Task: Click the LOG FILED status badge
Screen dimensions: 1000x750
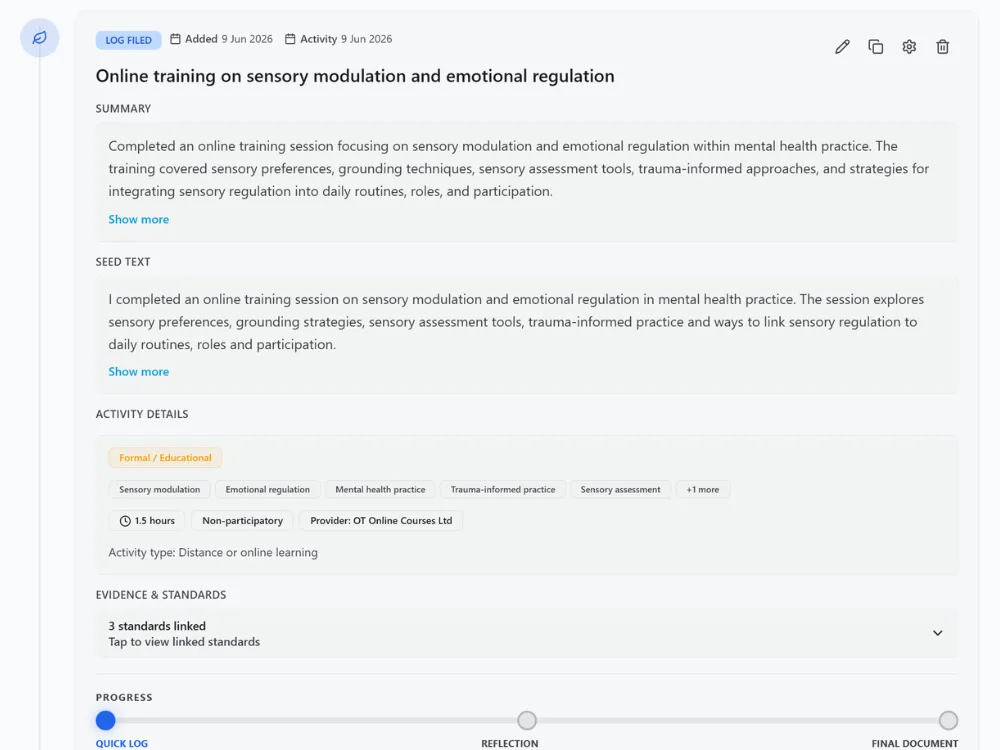Action: pos(128,40)
